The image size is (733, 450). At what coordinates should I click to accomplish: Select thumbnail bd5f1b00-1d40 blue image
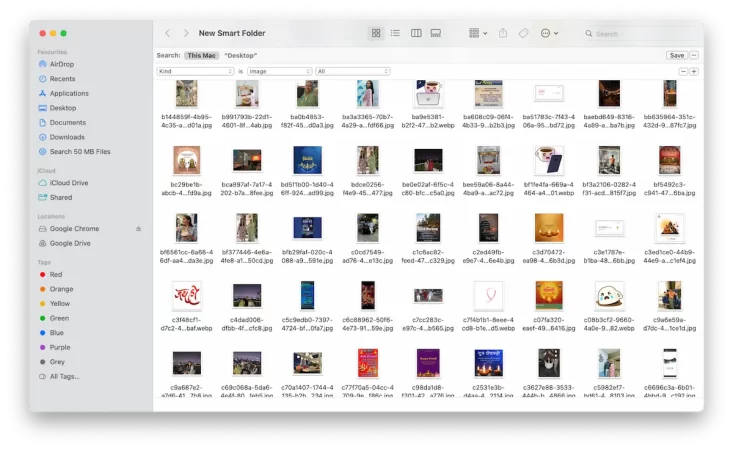point(307,160)
